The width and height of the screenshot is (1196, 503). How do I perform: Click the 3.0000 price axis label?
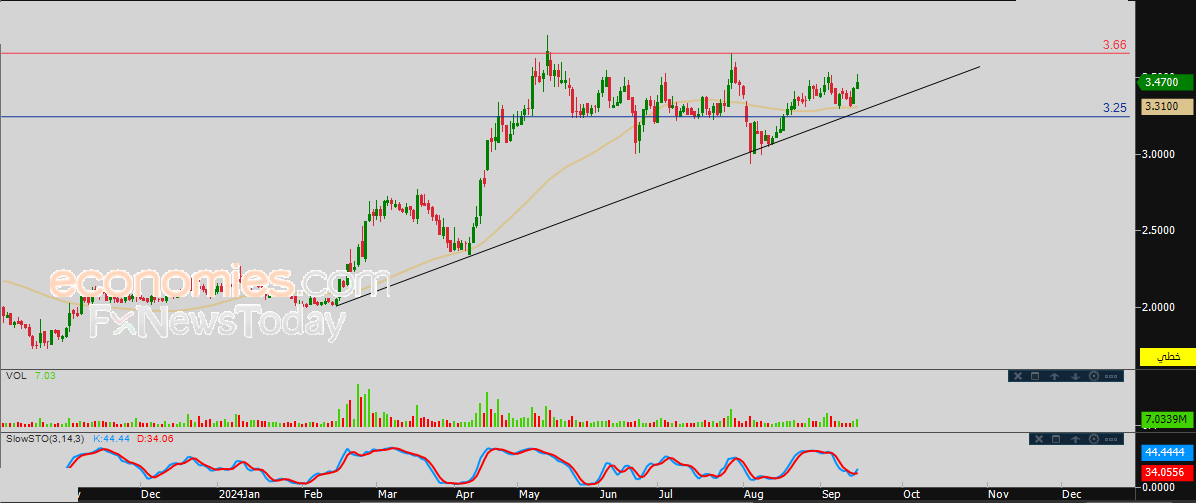pyautogui.click(x=1160, y=154)
